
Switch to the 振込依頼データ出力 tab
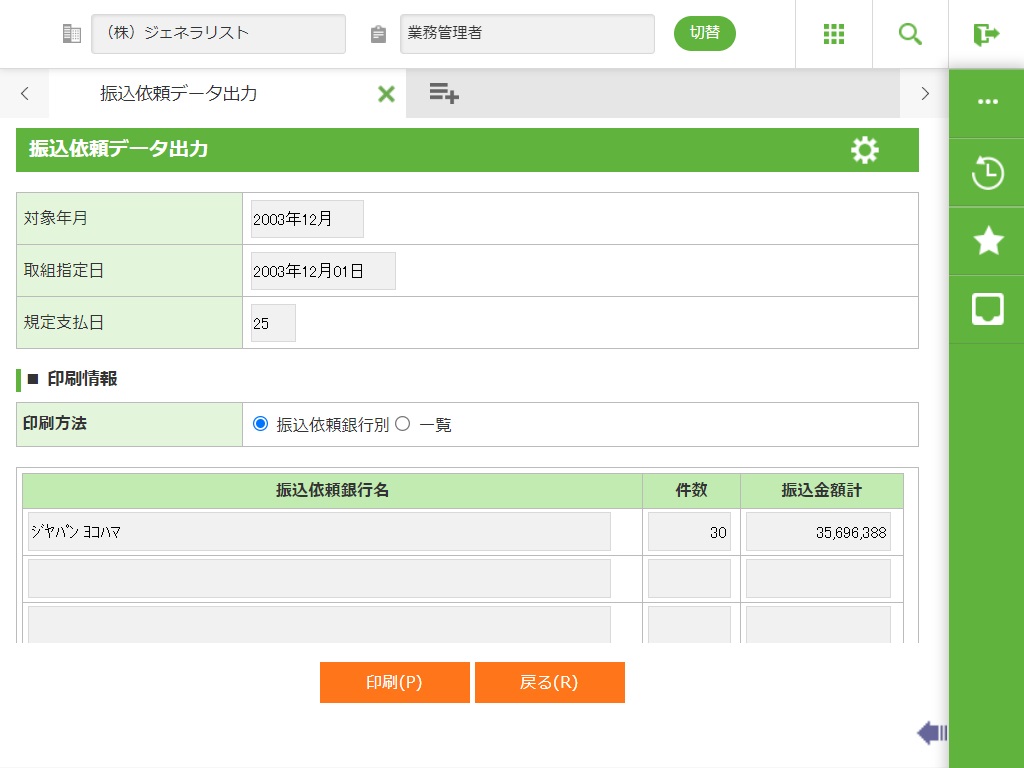[179, 94]
